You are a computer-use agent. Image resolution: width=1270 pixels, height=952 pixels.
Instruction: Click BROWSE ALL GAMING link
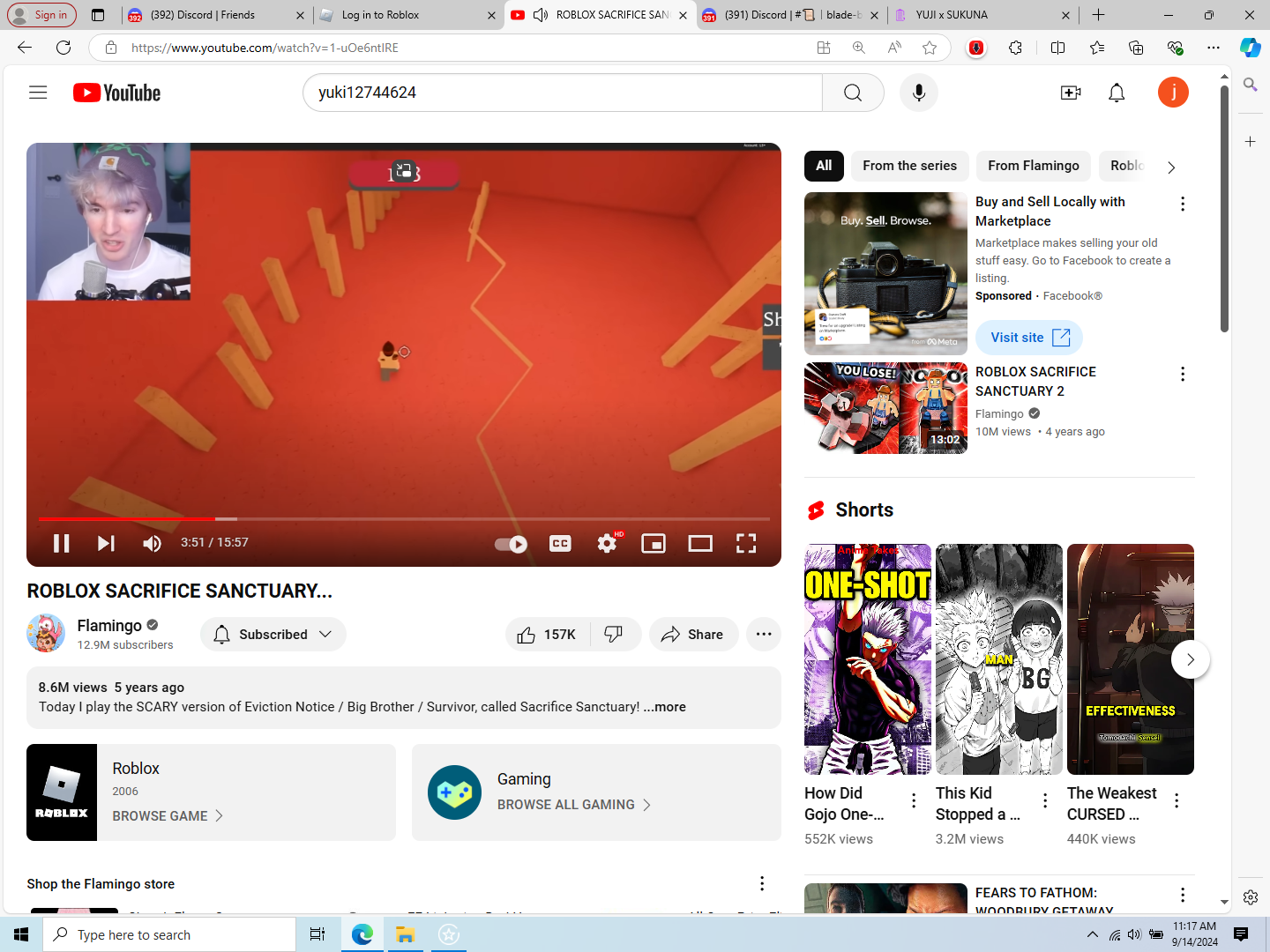574,805
